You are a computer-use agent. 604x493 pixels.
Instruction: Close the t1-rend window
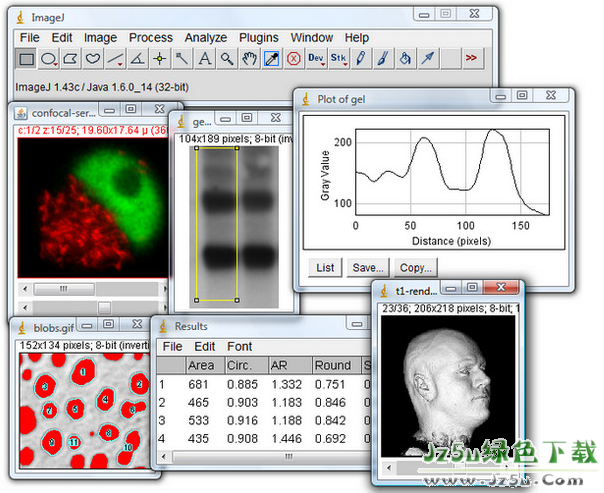[501, 287]
